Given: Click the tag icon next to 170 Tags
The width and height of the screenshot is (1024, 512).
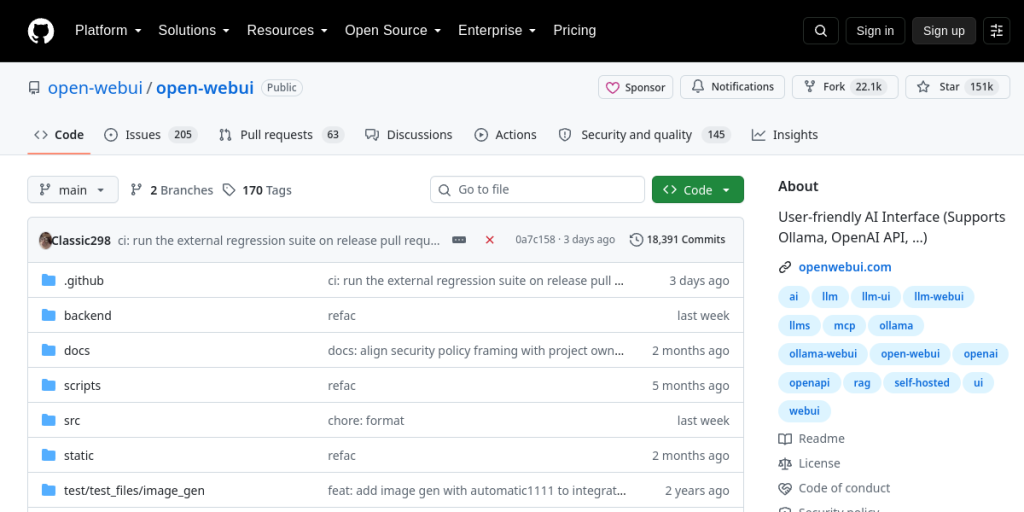Looking at the screenshot, I should pos(229,190).
